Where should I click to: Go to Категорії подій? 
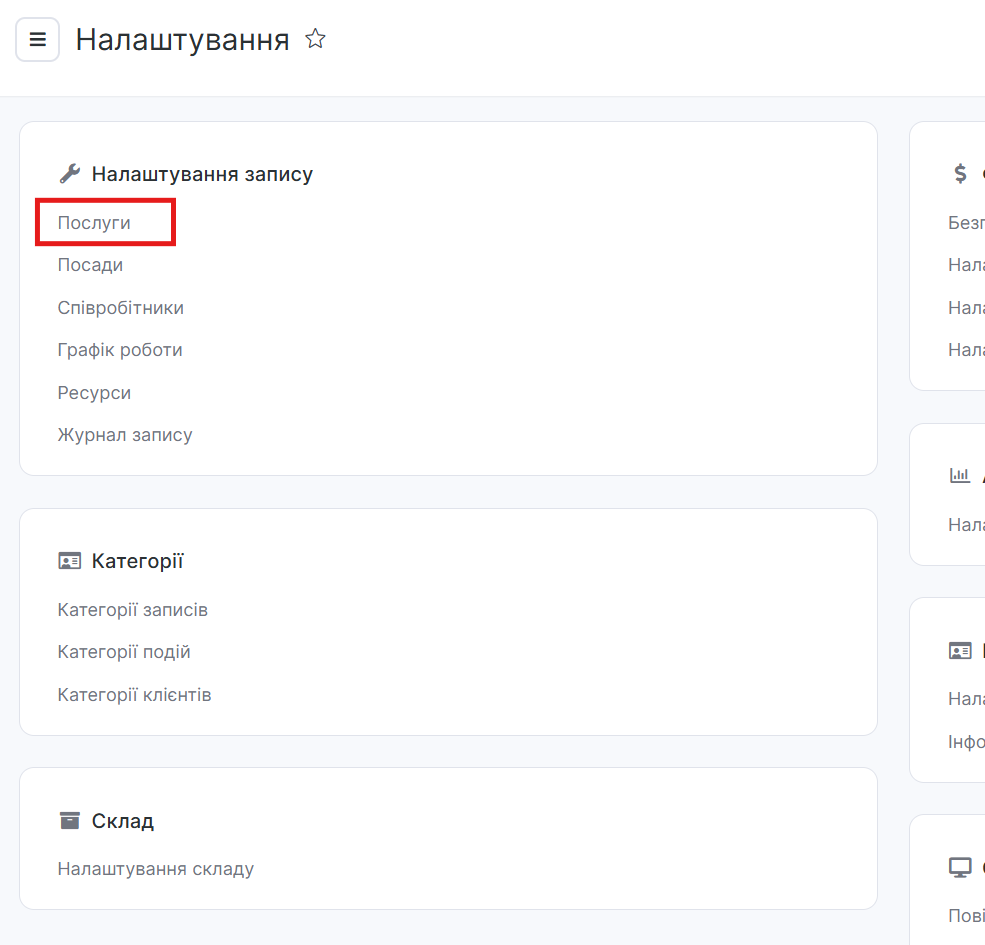pyautogui.click(x=124, y=652)
